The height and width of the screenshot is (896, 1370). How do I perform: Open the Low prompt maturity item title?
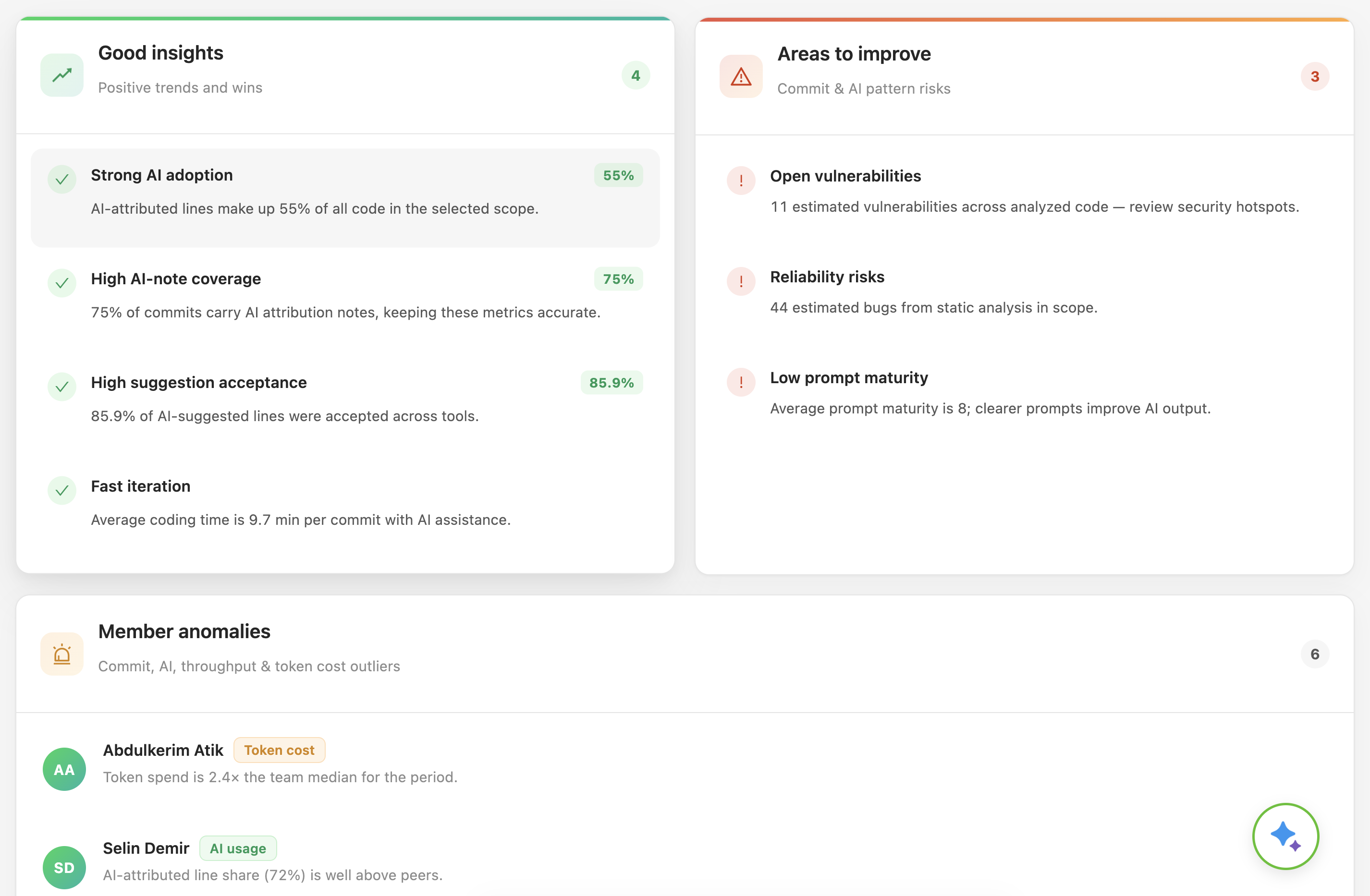point(849,377)
